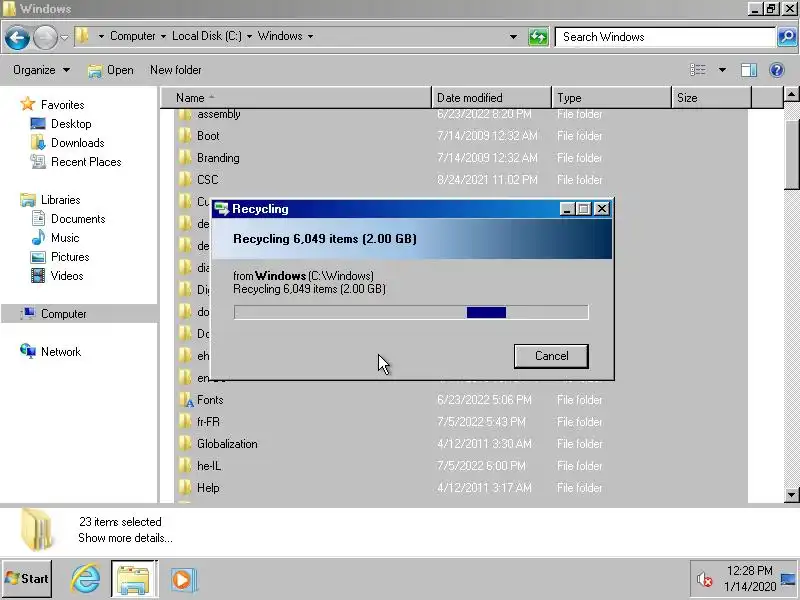Select Computer in the navigation pane
Image resolution: width=800 pixels, height=600 pixels.
[63, 314]
